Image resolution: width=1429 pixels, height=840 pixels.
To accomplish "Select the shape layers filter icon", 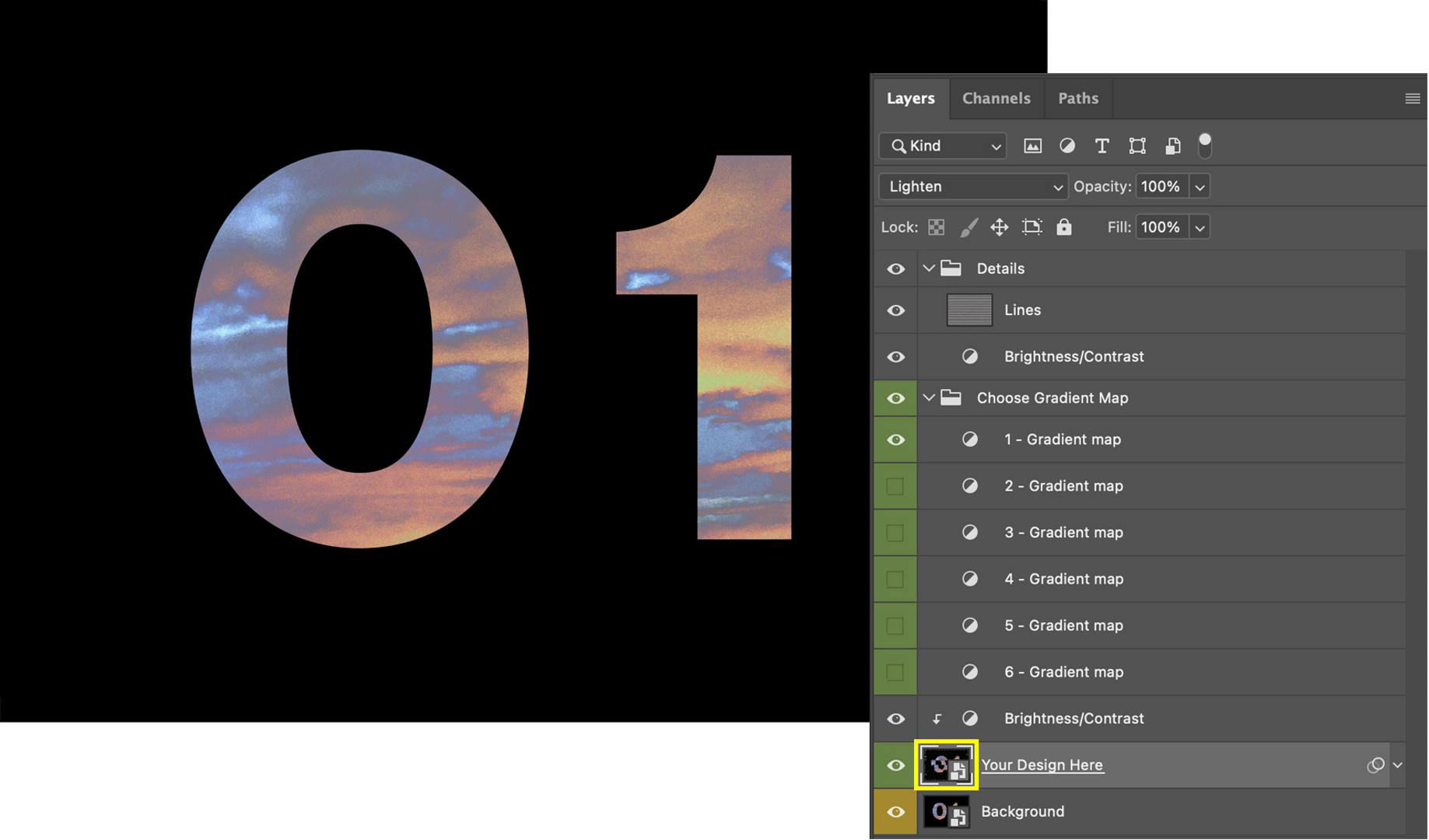I will (1137, 145).
